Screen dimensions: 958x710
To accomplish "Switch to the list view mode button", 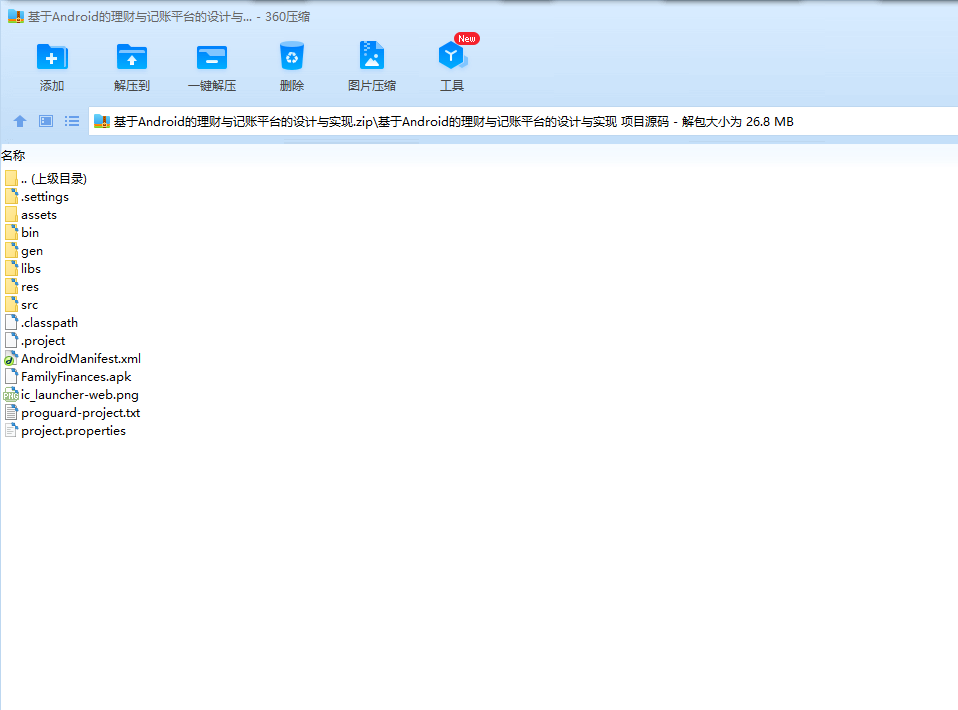I will (72, 121).
